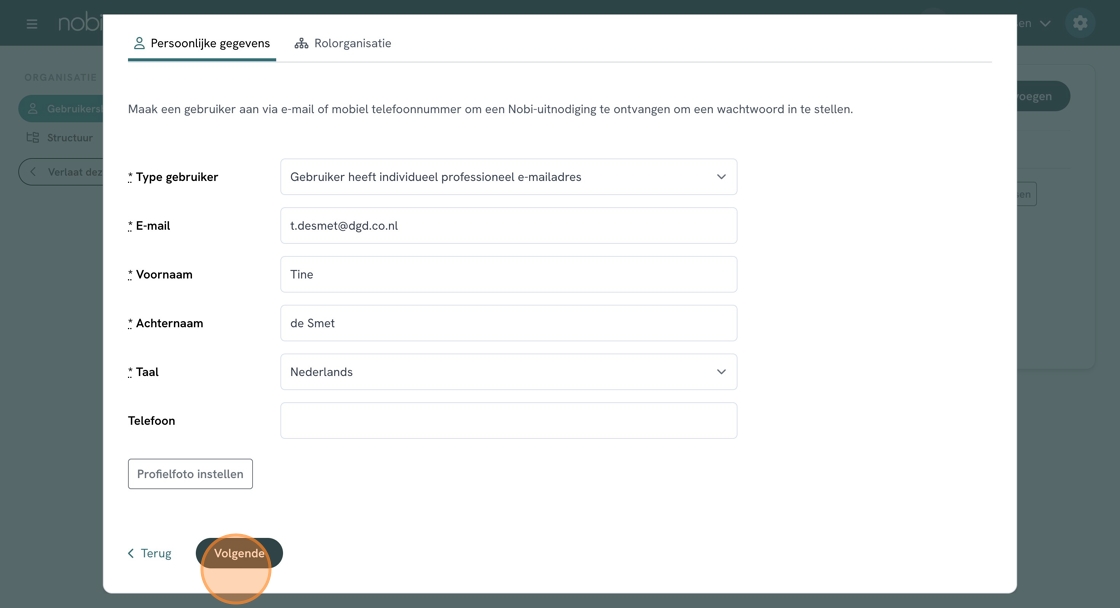Open the Taal language dropdown

pos(508,372)
